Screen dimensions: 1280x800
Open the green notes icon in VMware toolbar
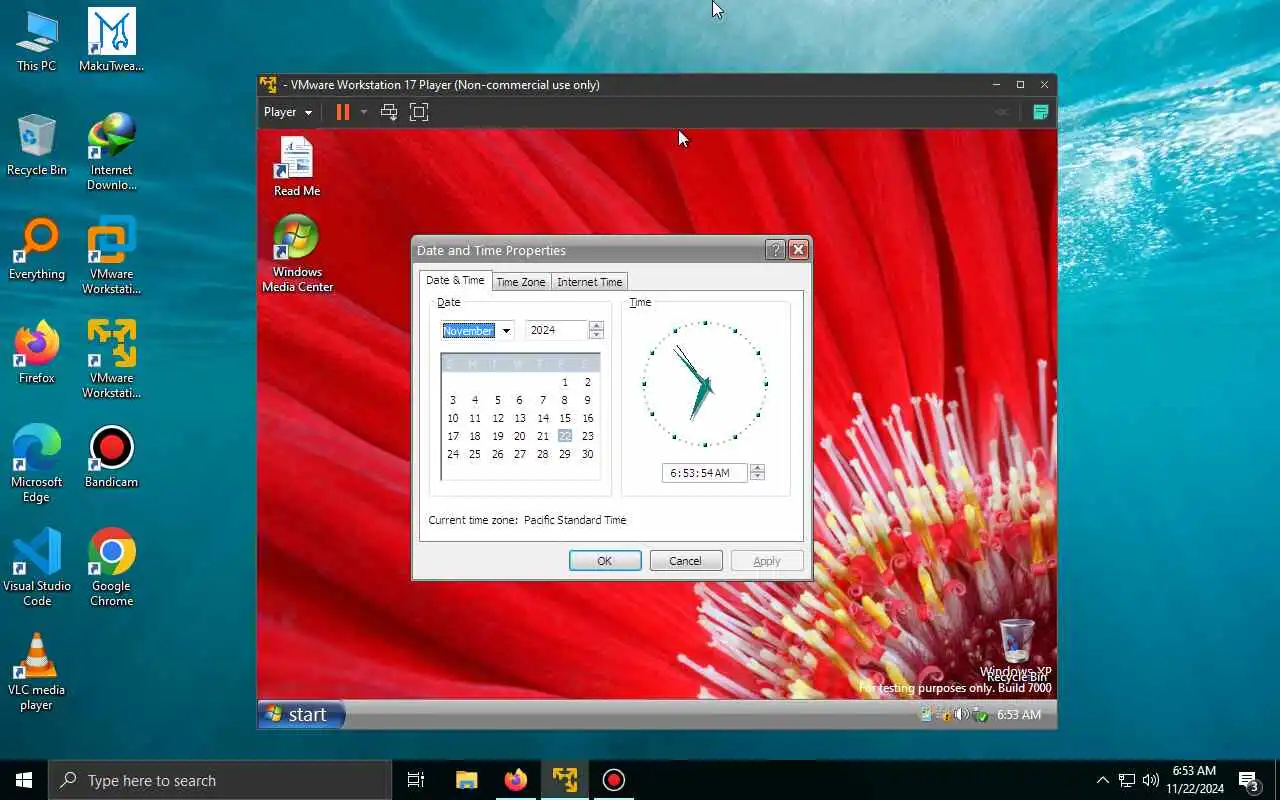[1040, 112]
